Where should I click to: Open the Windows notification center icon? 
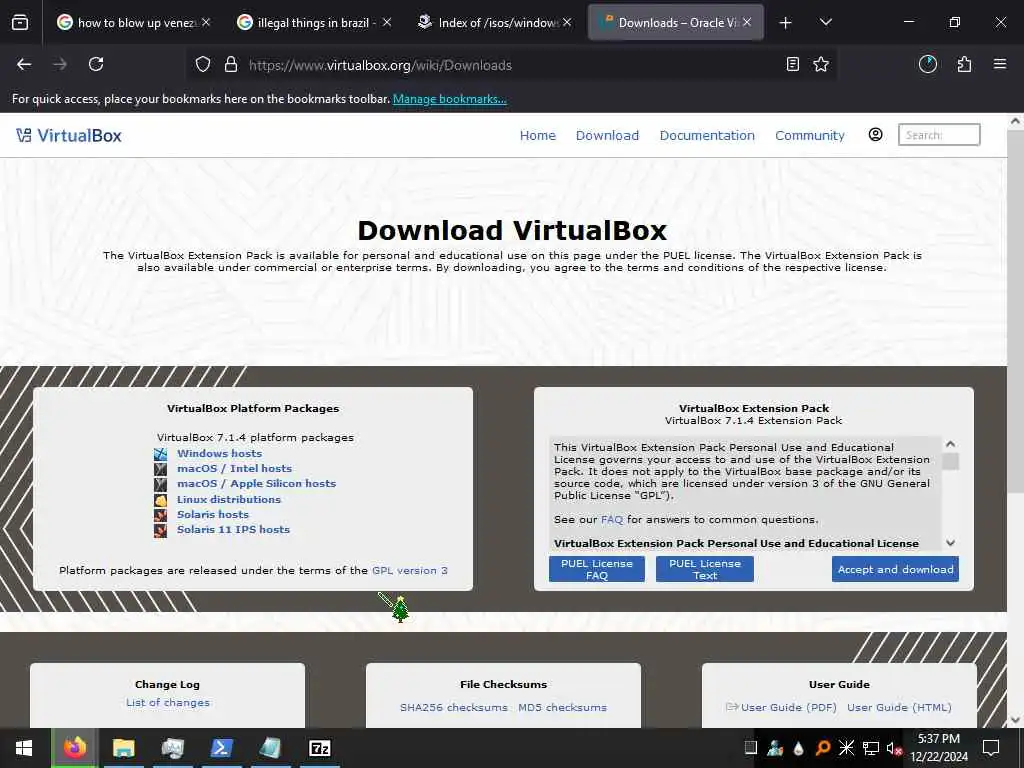click(x=991, y=748)
